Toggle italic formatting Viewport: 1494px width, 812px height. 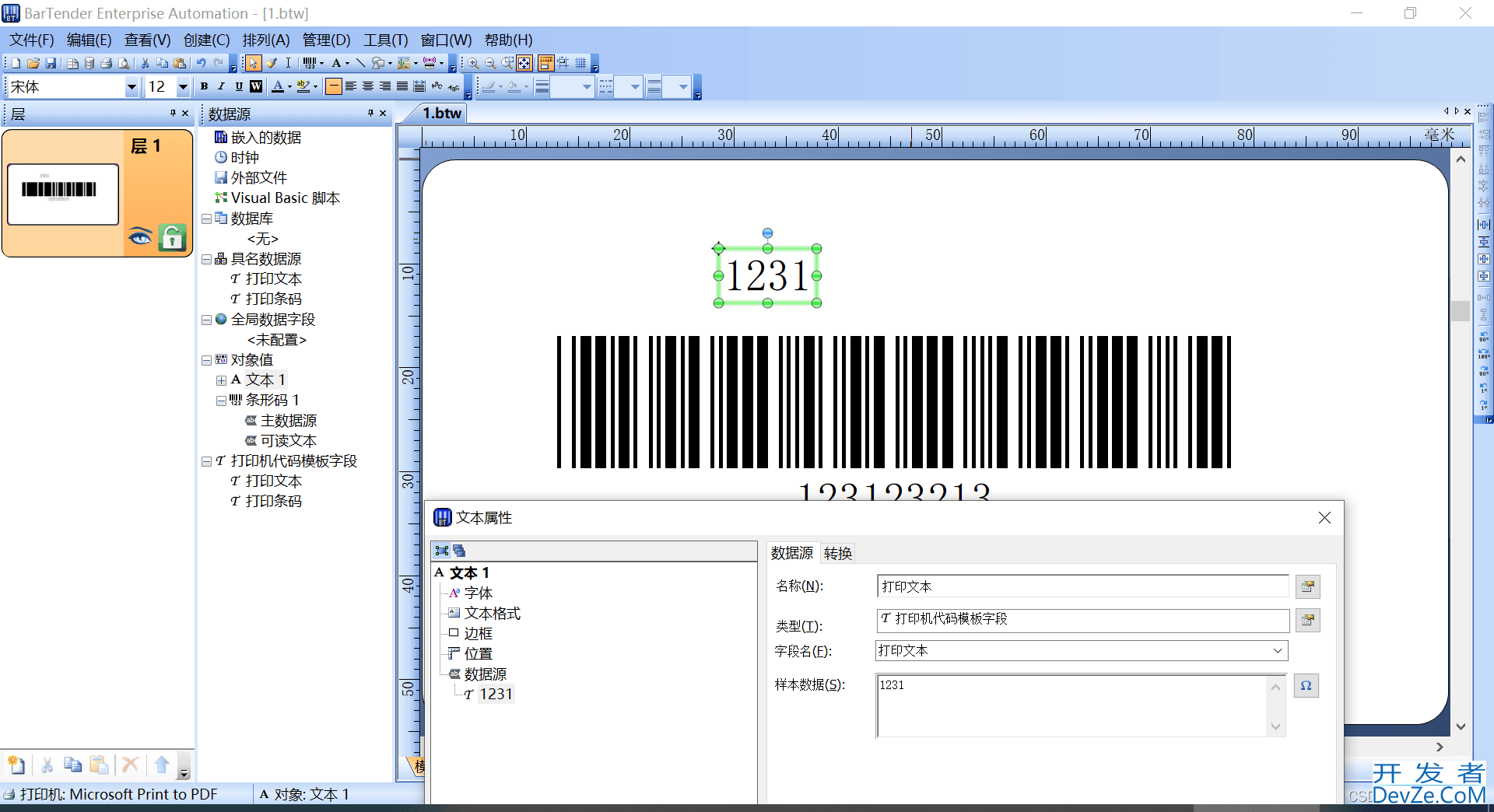[221, 86]
